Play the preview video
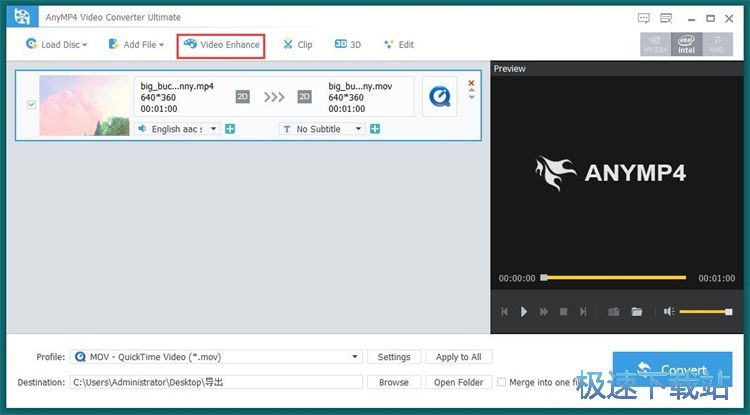The height and width of the screenshot is (415, 750). [x=524, y=312]
